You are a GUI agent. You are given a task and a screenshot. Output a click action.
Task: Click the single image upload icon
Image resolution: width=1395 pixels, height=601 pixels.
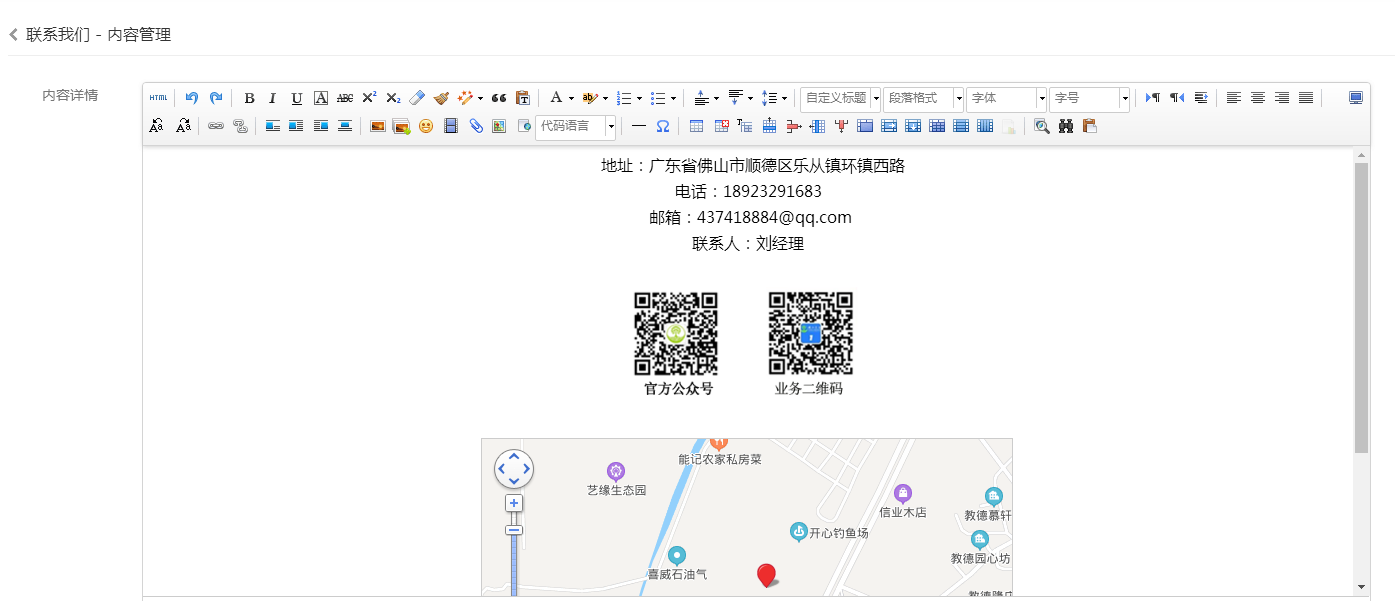(377, 126)
